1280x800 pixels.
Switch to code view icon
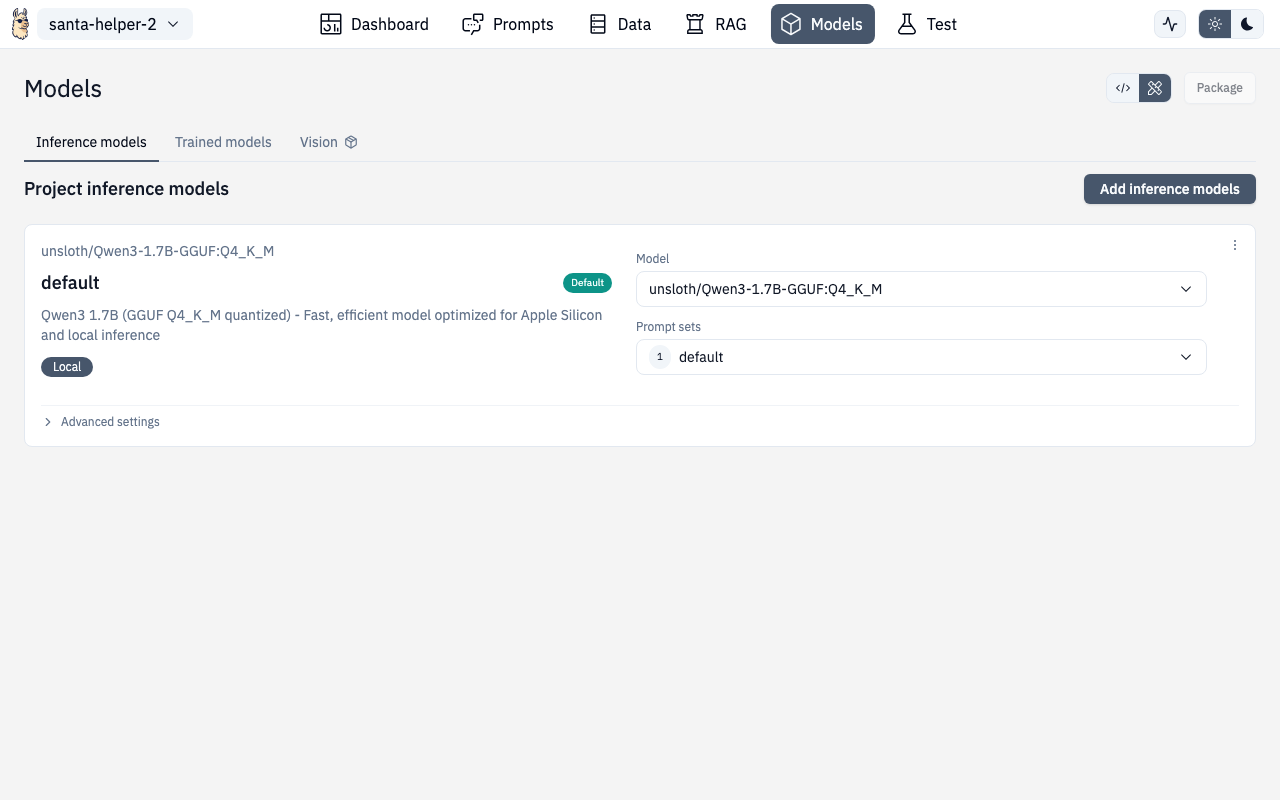pos(1123,88)
